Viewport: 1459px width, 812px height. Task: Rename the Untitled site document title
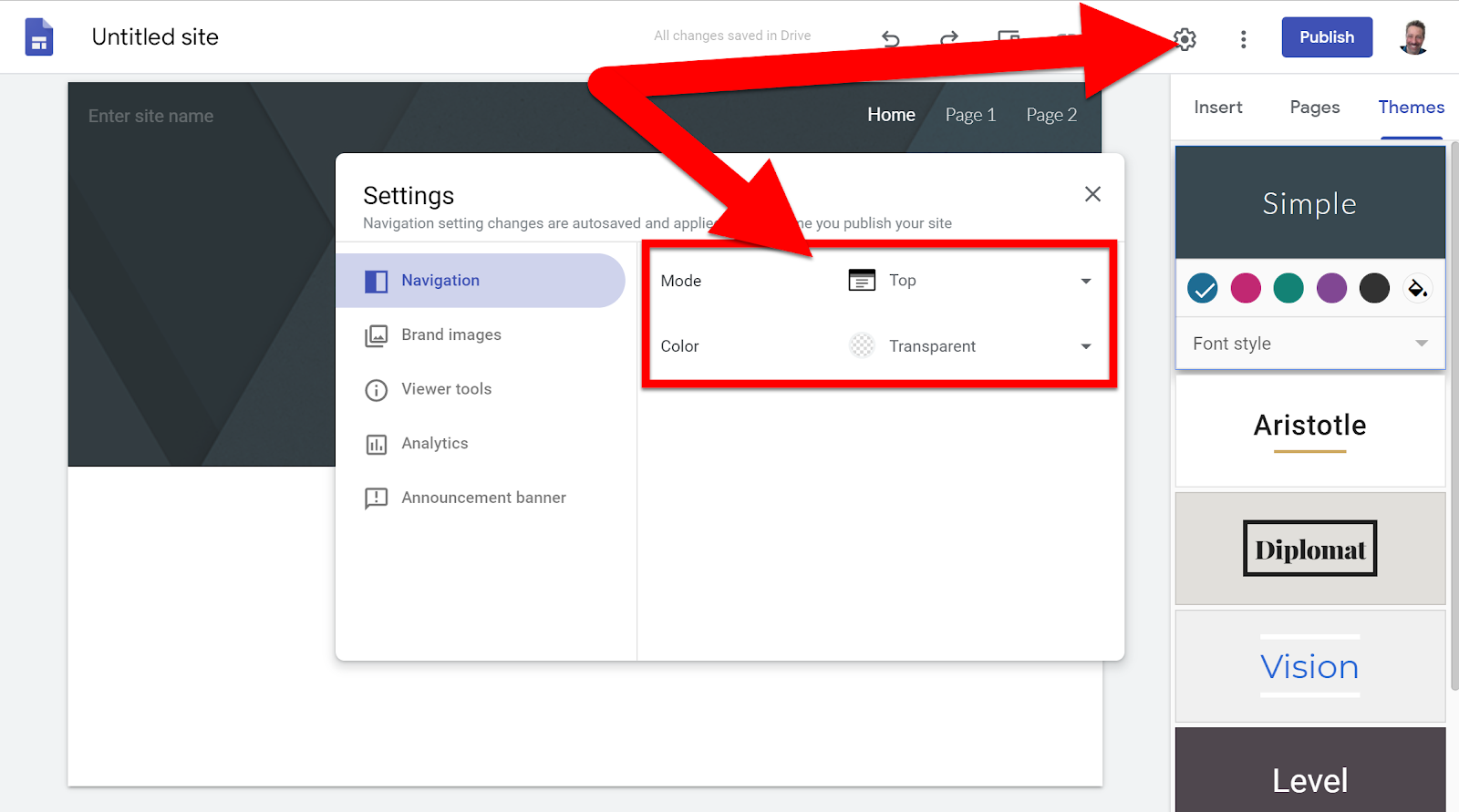click(x=155, y=37)
